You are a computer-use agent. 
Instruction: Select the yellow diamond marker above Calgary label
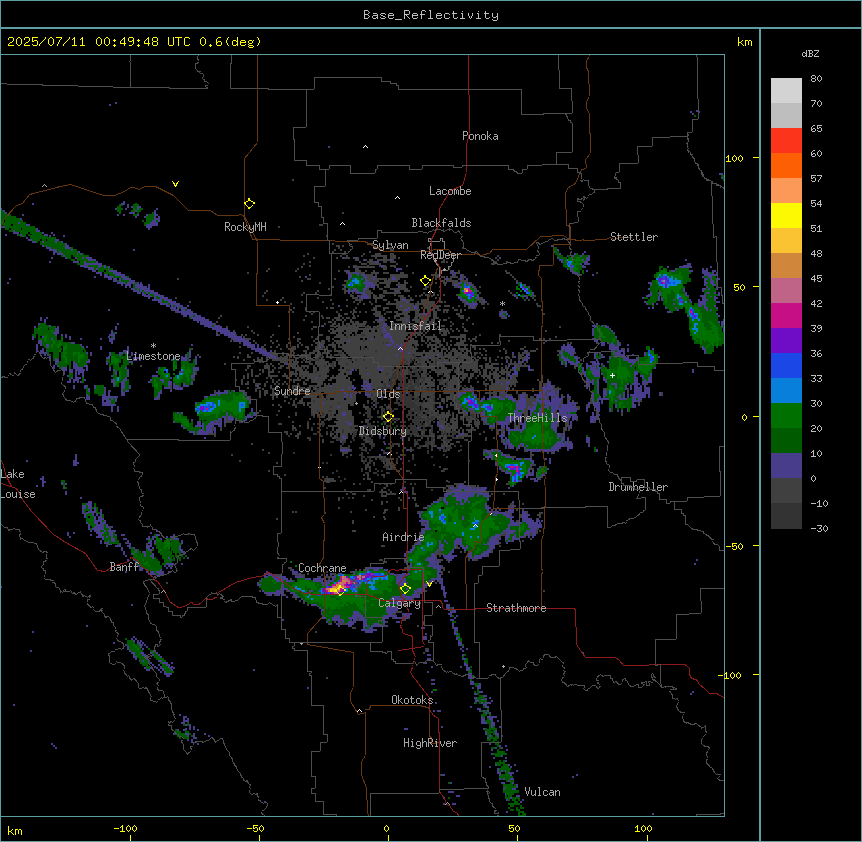coord(405,589)
